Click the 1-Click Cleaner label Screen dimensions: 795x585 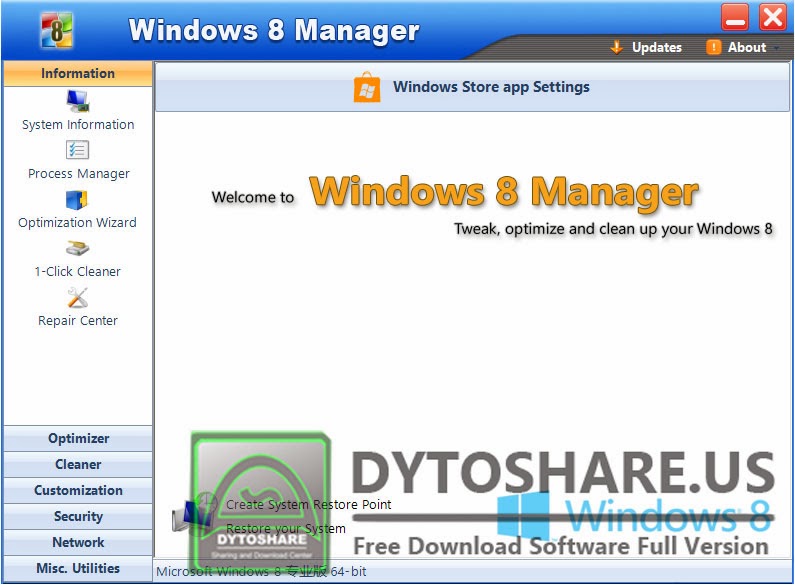[78, 272]
